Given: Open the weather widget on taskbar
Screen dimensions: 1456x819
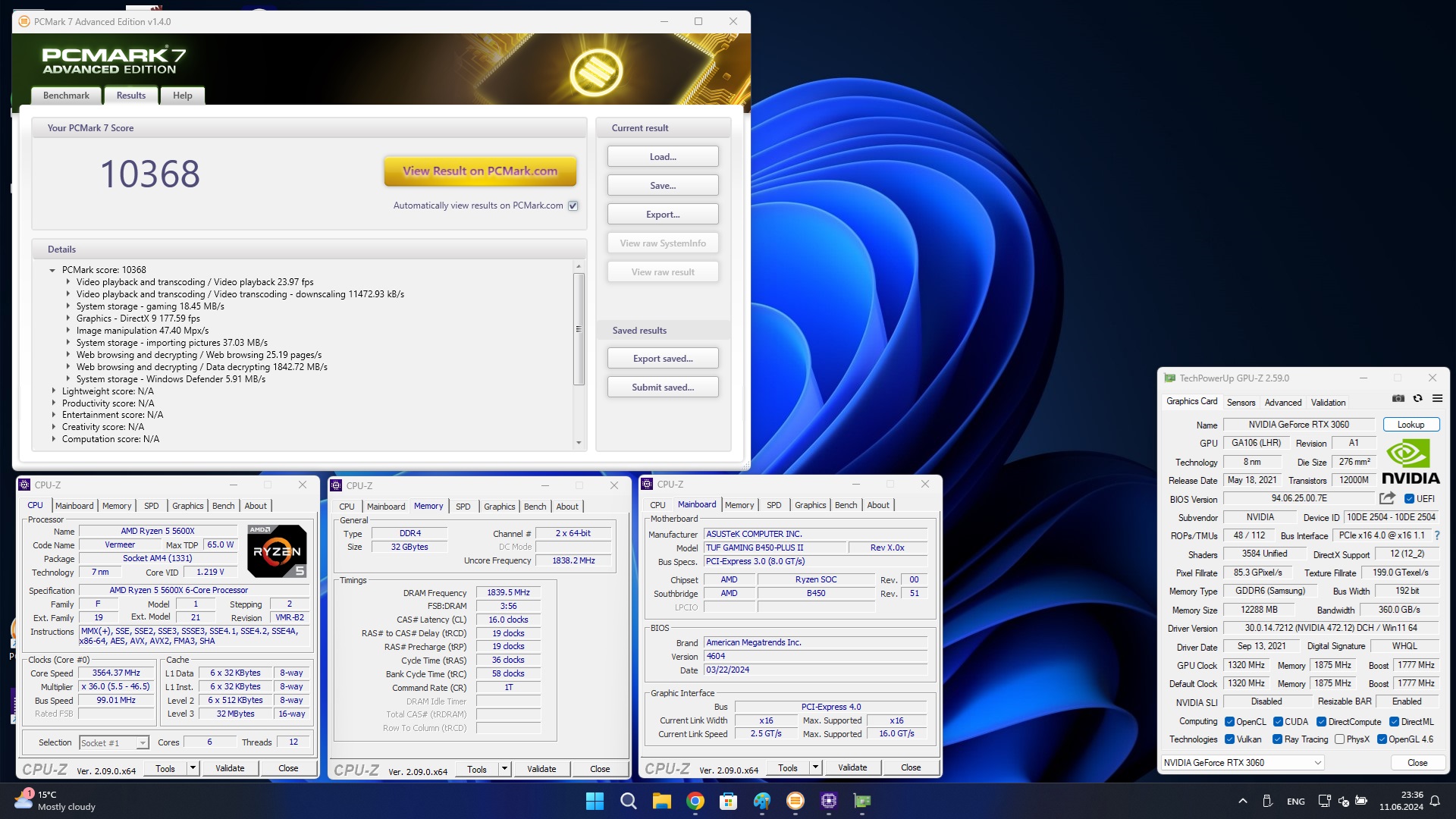Looking at the screenshot, I should tap(56, 801).
